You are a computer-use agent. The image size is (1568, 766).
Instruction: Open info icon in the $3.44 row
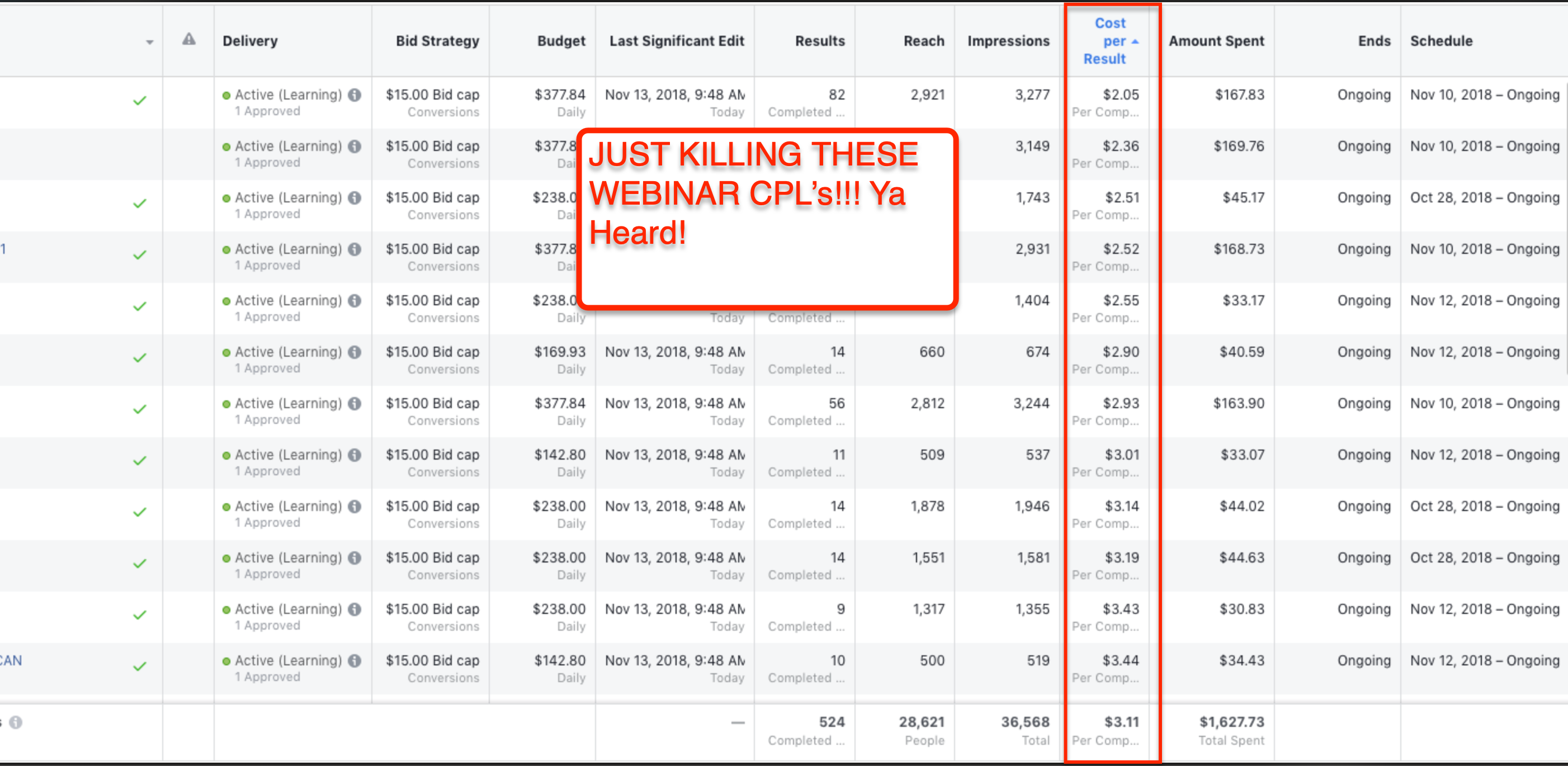pyautogui.click(x=355, y=661)
